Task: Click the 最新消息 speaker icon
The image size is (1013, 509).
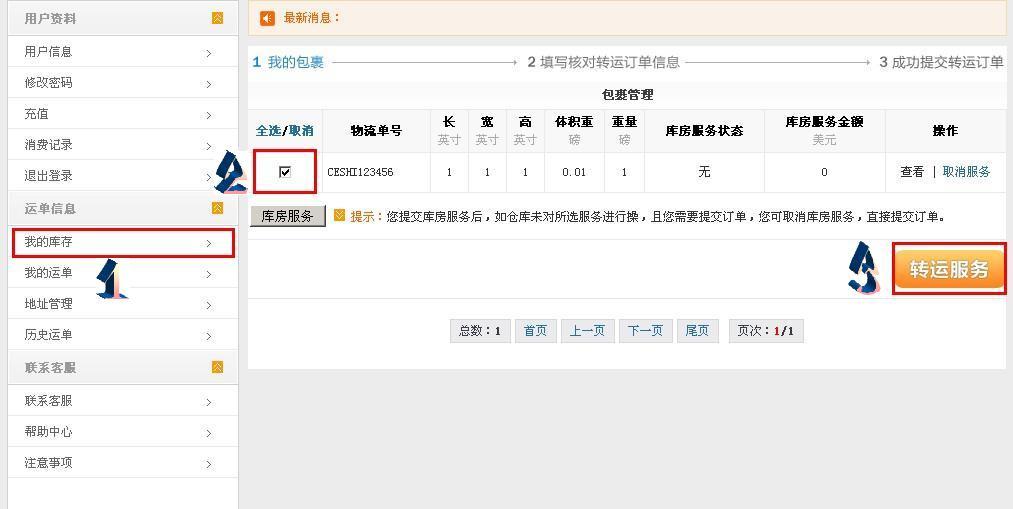Action: pos(267,18)
